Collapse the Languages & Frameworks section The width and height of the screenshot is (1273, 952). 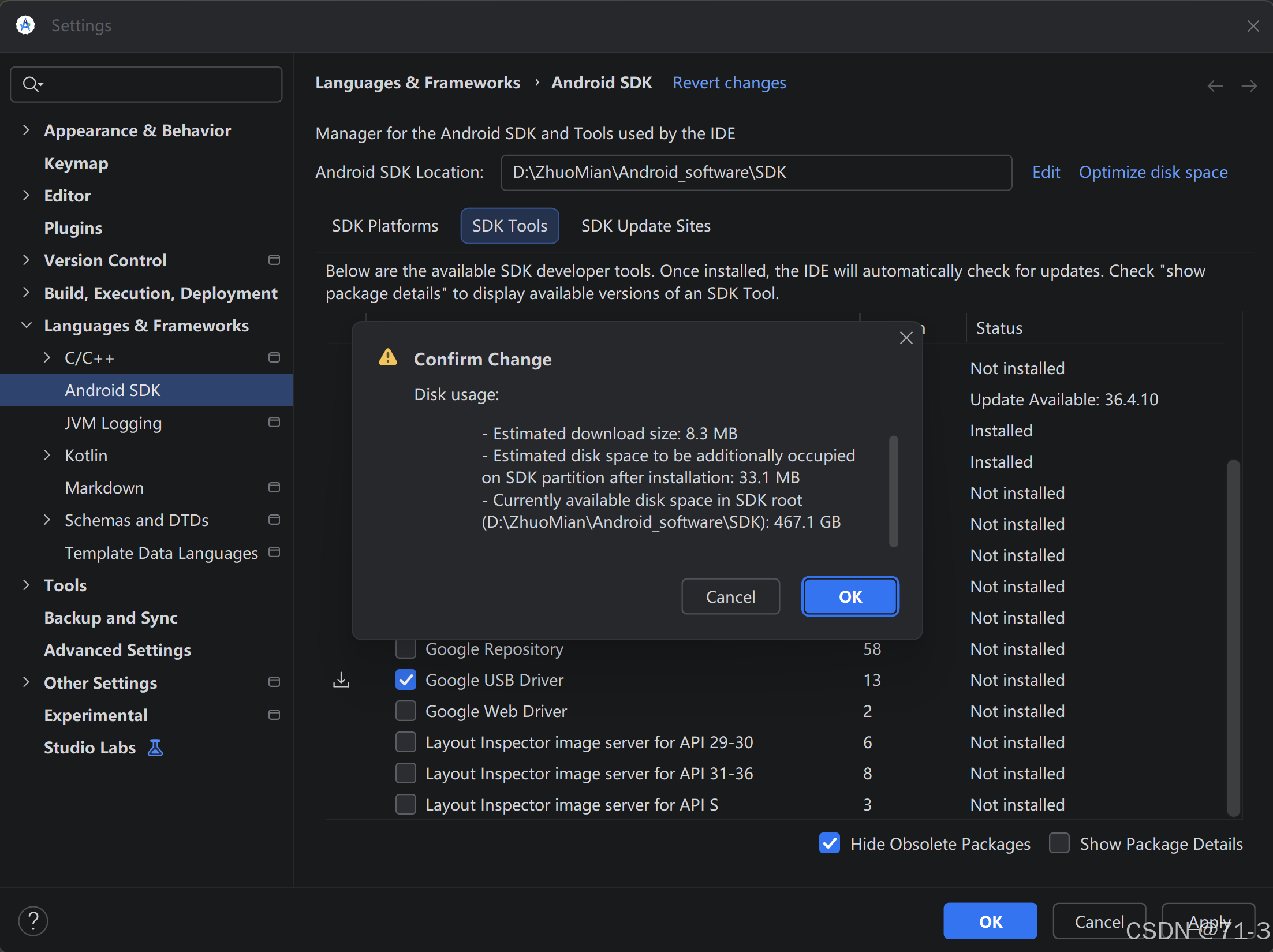coord(26,326)
